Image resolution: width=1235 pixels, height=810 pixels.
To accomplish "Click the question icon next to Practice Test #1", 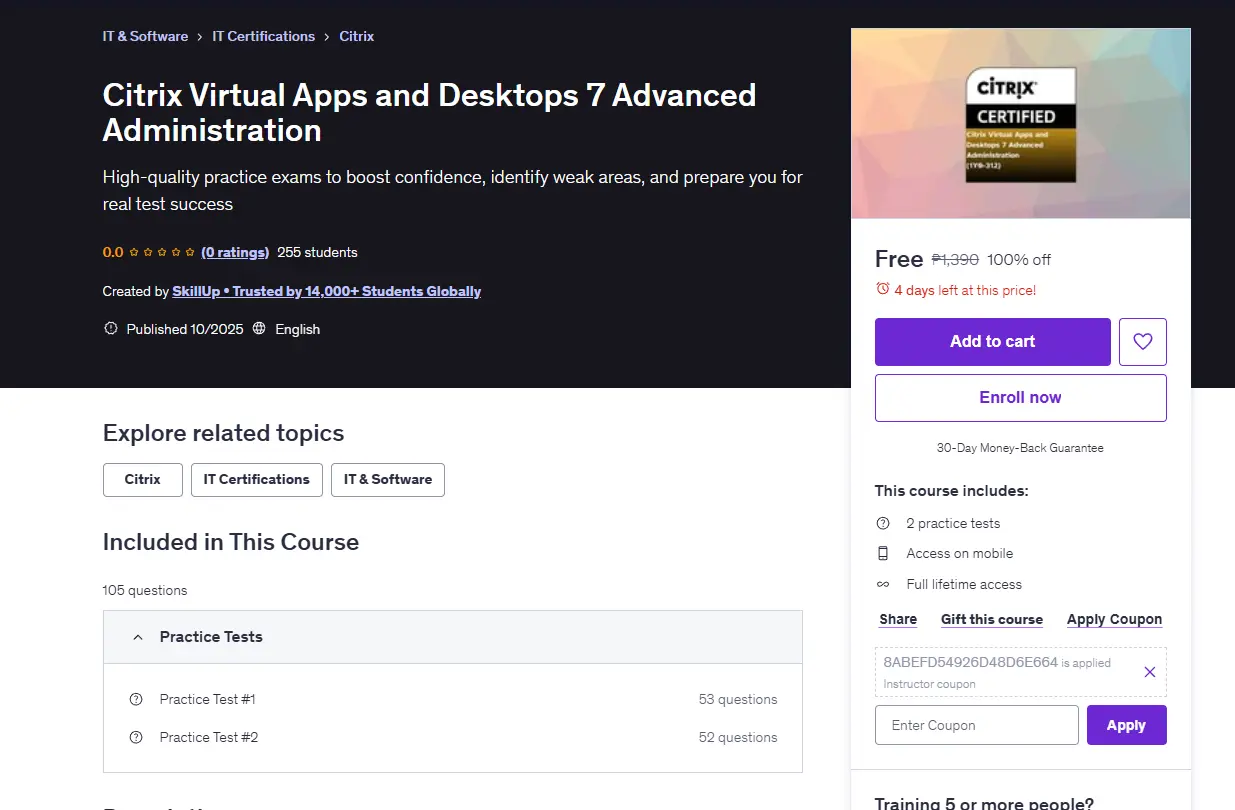I will click(136, 699).
